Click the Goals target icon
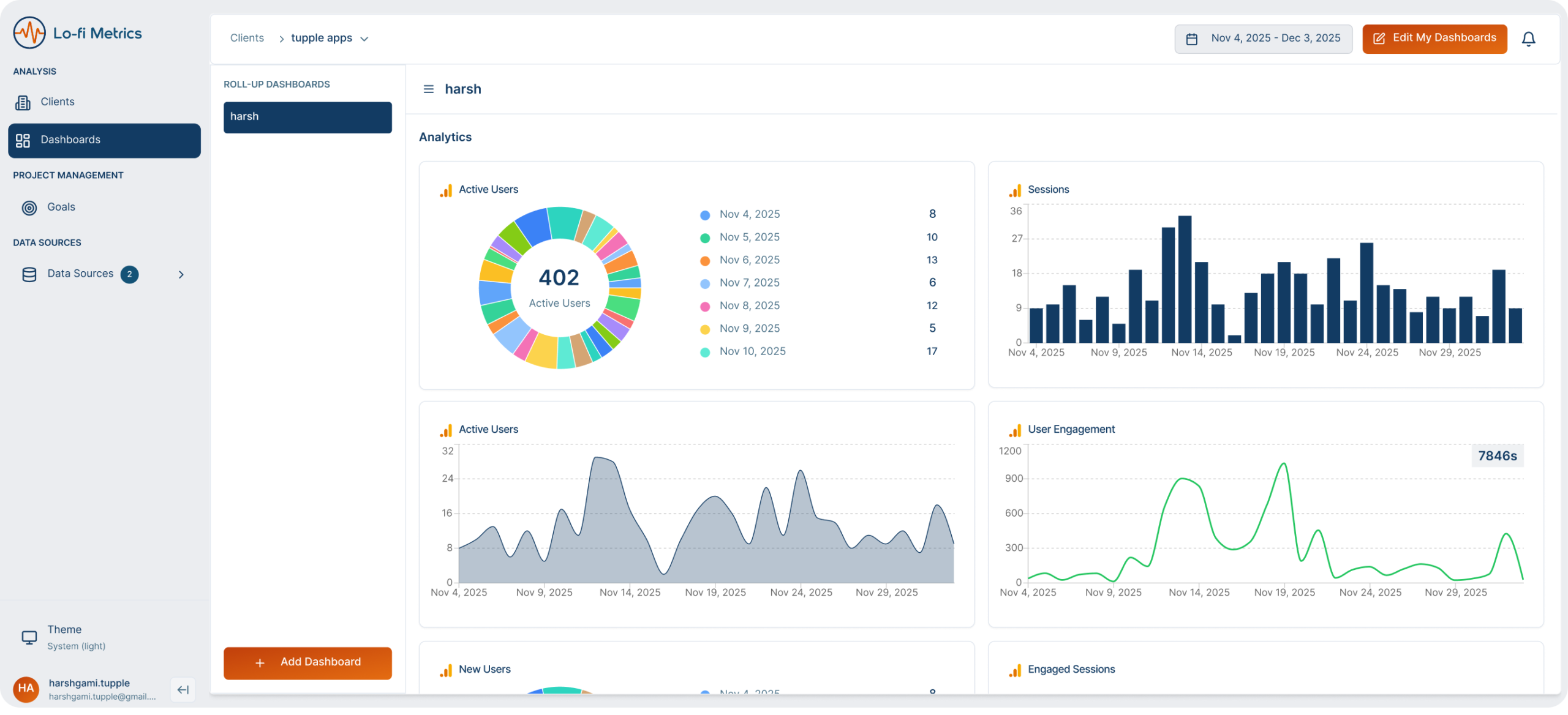The height and width of the screenshot is (715, 1568). pyautogui.click(x=29, y=208)
